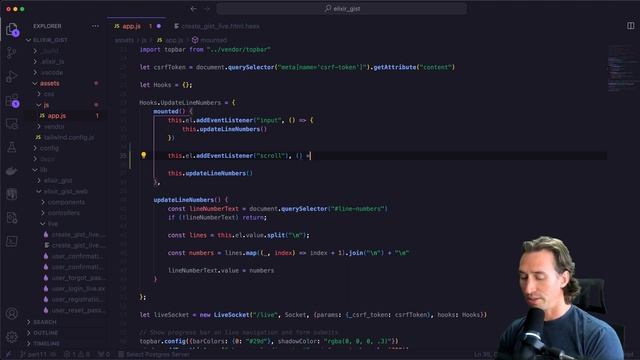This screenshot has height=360, width=640.
Task: Click the 'let liveSocket = new LiveSocket' line
Action: click(313, 315)
